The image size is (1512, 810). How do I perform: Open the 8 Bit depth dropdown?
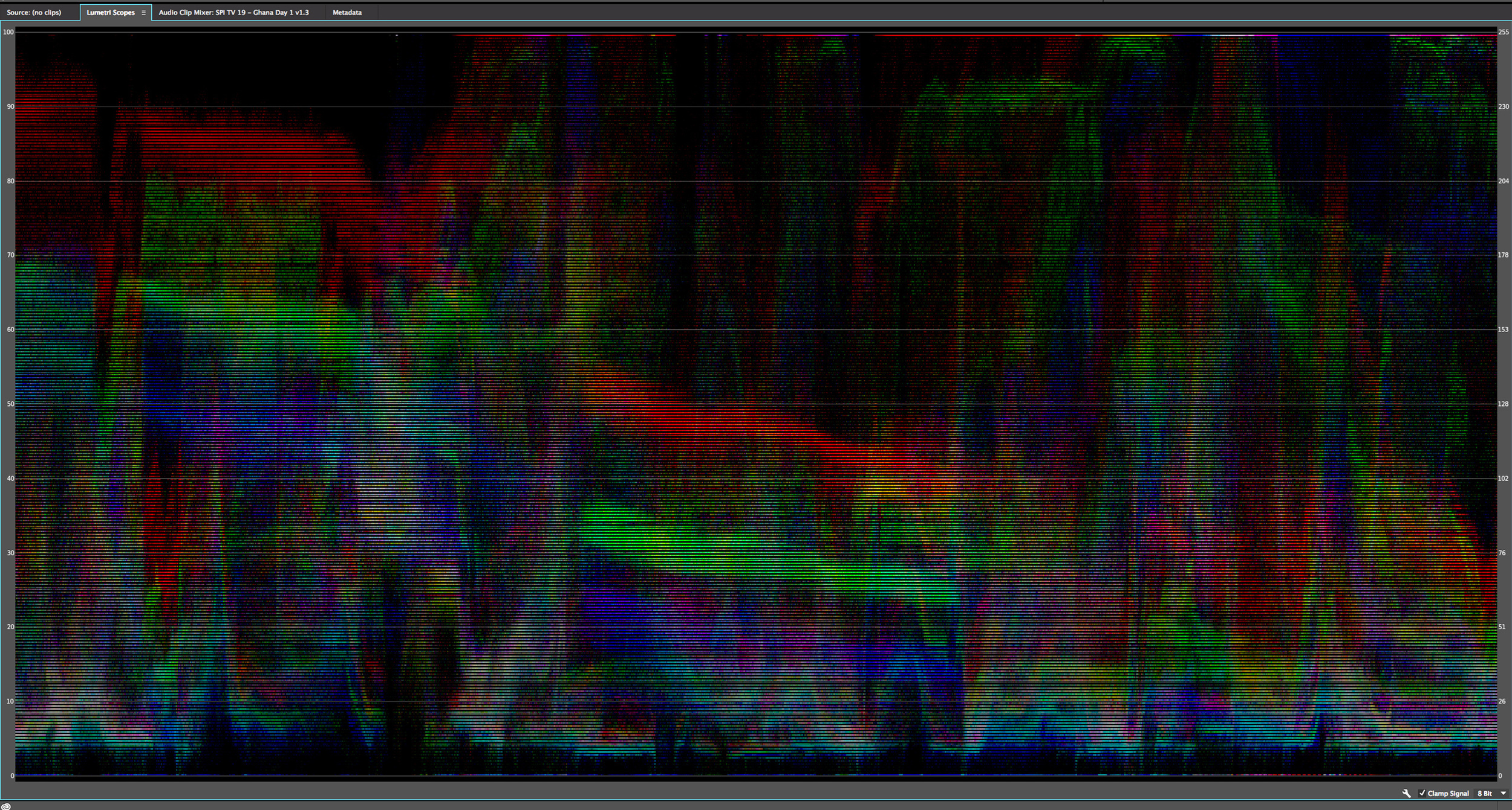click(x=1492, y=794)
